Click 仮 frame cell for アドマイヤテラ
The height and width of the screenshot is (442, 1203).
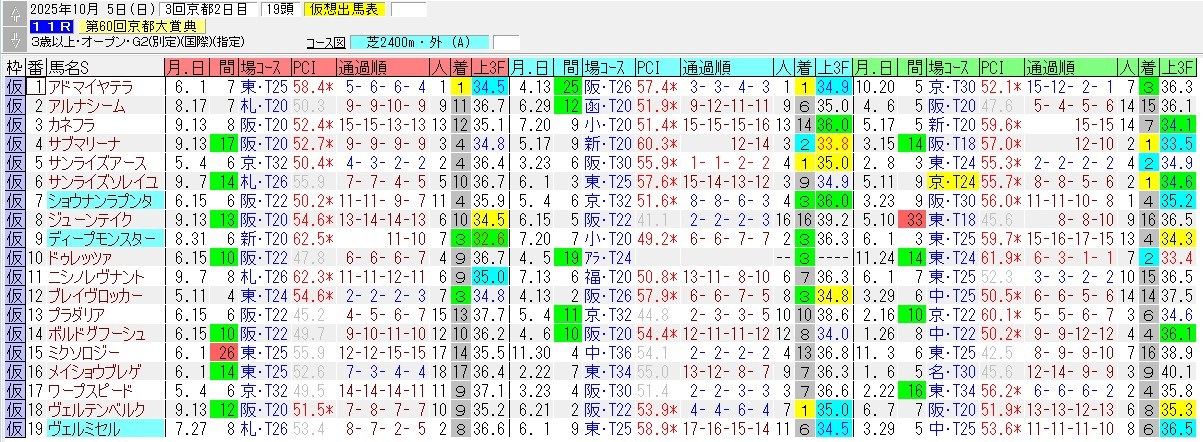point(14,87)
